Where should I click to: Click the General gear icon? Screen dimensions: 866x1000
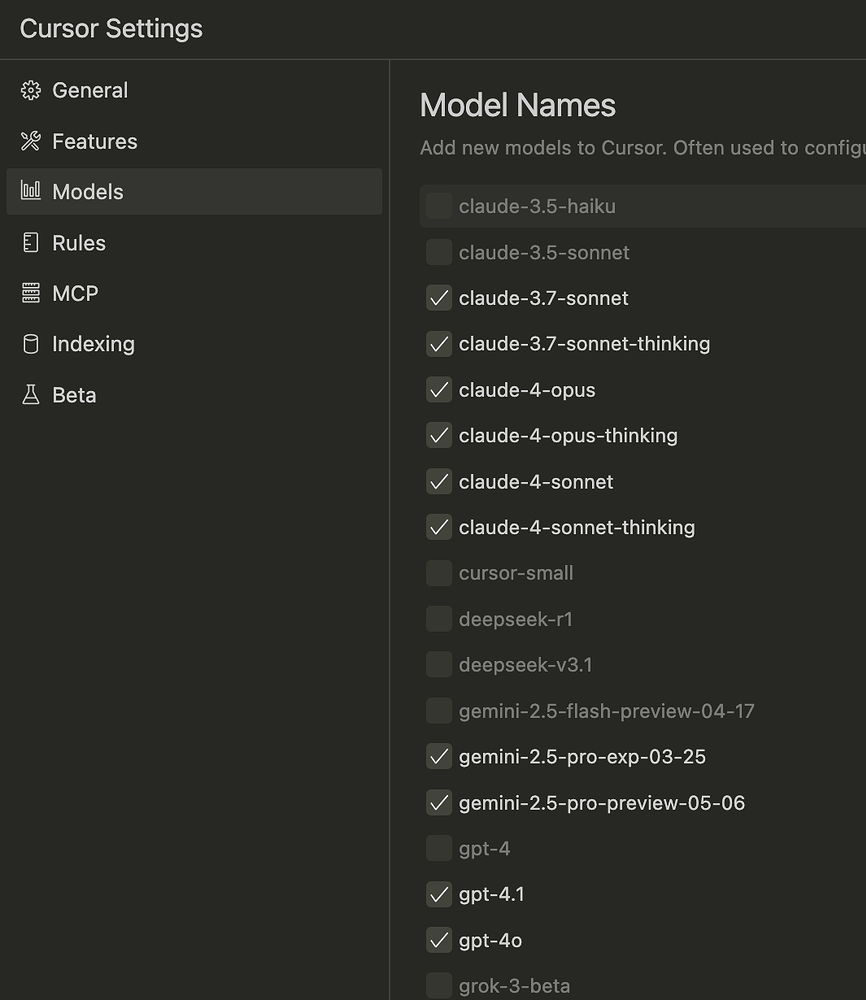[31, 91]
